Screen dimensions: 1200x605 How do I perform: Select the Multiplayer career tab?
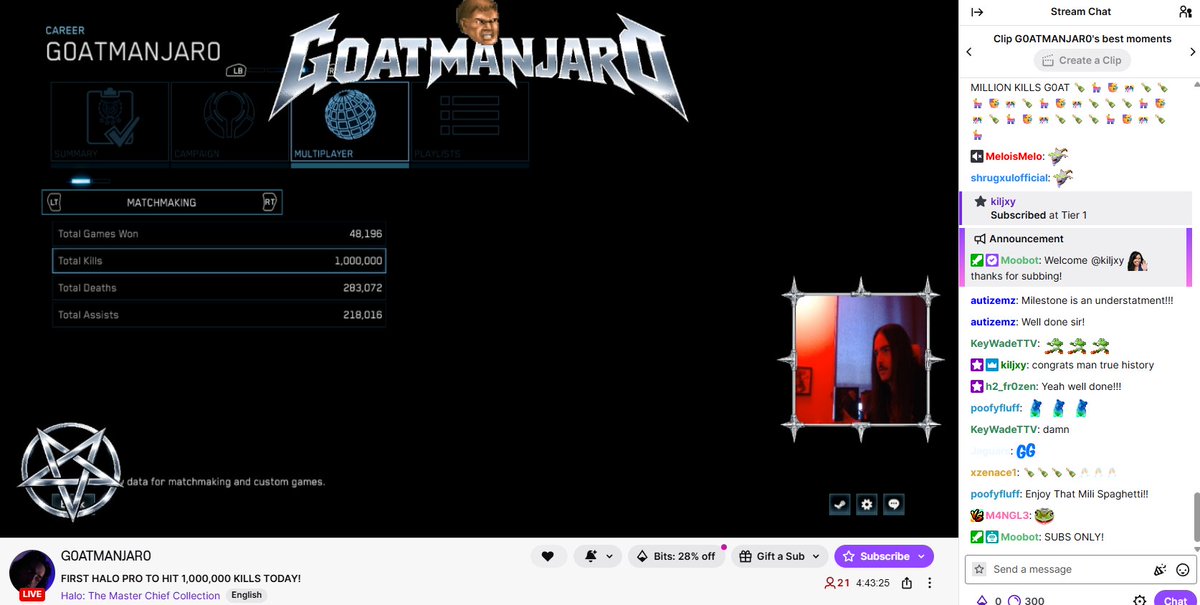pos(350,123)
